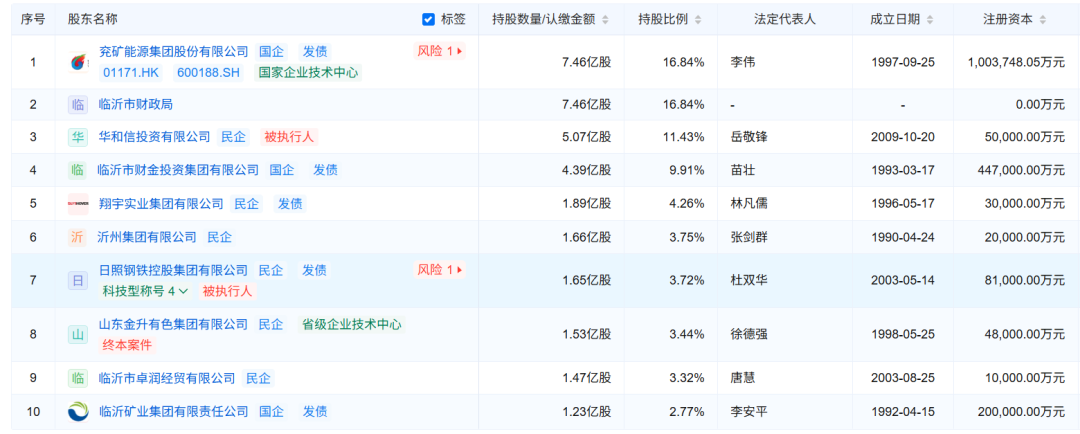This screenshot has width=1080, height=434.
Task: Click the 临 avatar for 临沂市财金投资集团
Action: coord(78,170)
